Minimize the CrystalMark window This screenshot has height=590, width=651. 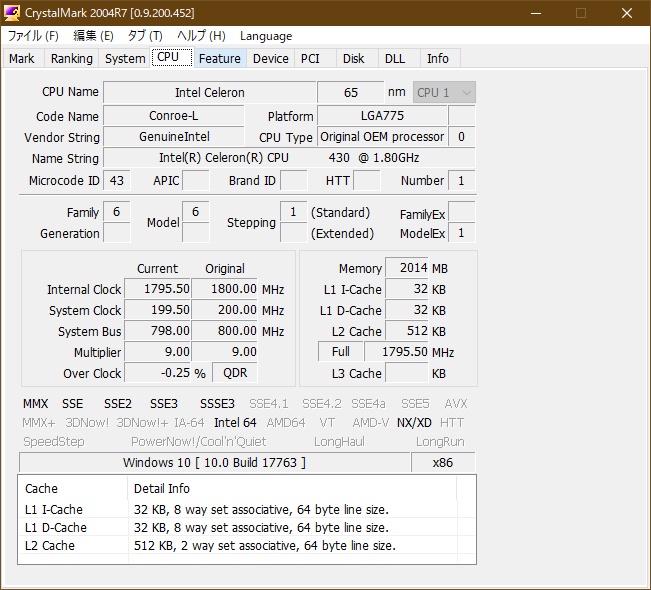536,13
